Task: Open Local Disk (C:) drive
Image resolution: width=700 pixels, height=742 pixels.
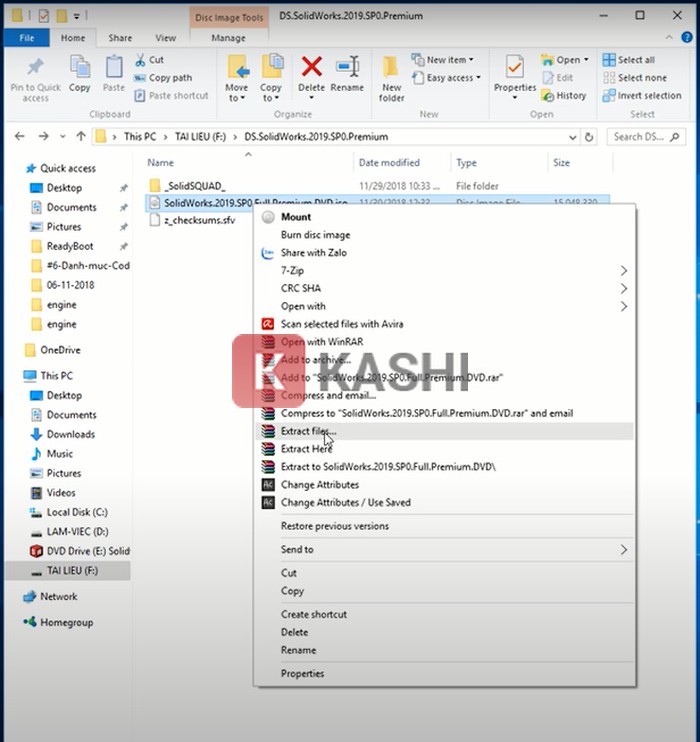Action: coord(77,512)
